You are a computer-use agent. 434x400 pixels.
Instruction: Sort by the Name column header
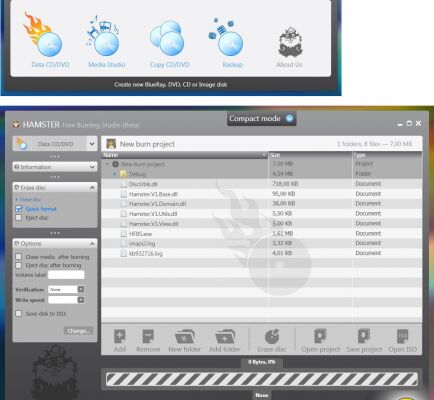point(185,155)
